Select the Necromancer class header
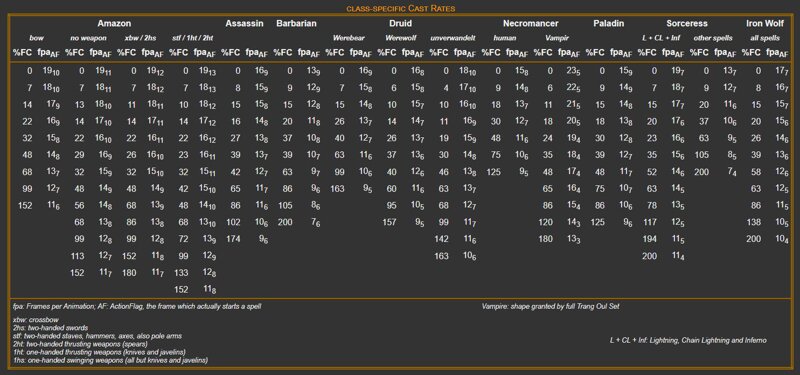The height and width of the screenshot is (375, 800). (x=531, y=23)
